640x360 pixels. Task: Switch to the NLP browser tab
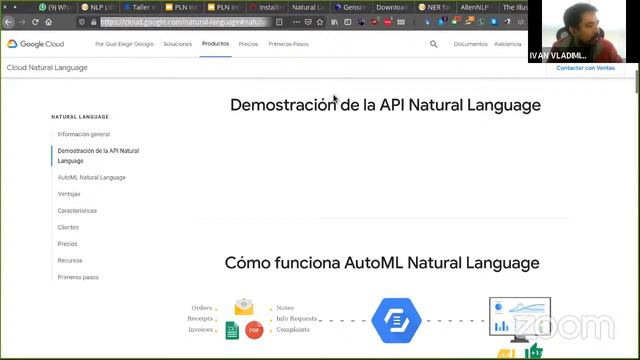click(x=98, y=7)
